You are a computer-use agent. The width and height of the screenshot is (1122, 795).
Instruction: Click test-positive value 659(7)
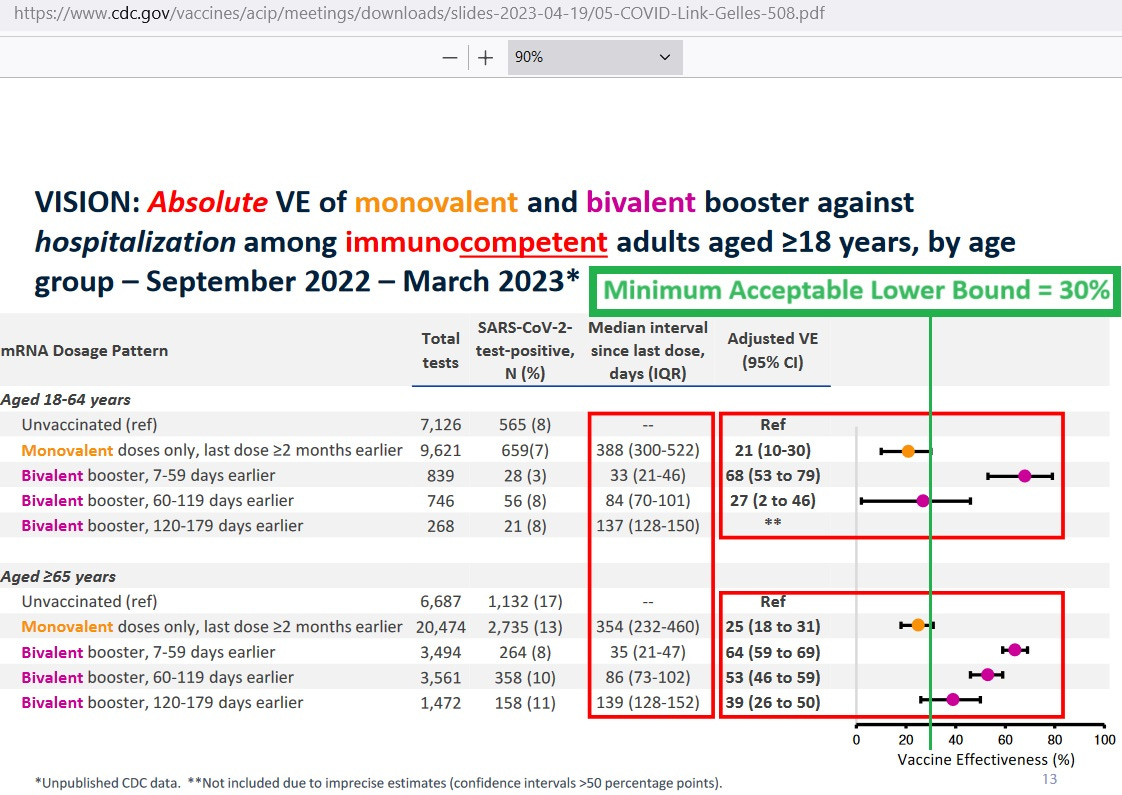(x=525, y=450)
